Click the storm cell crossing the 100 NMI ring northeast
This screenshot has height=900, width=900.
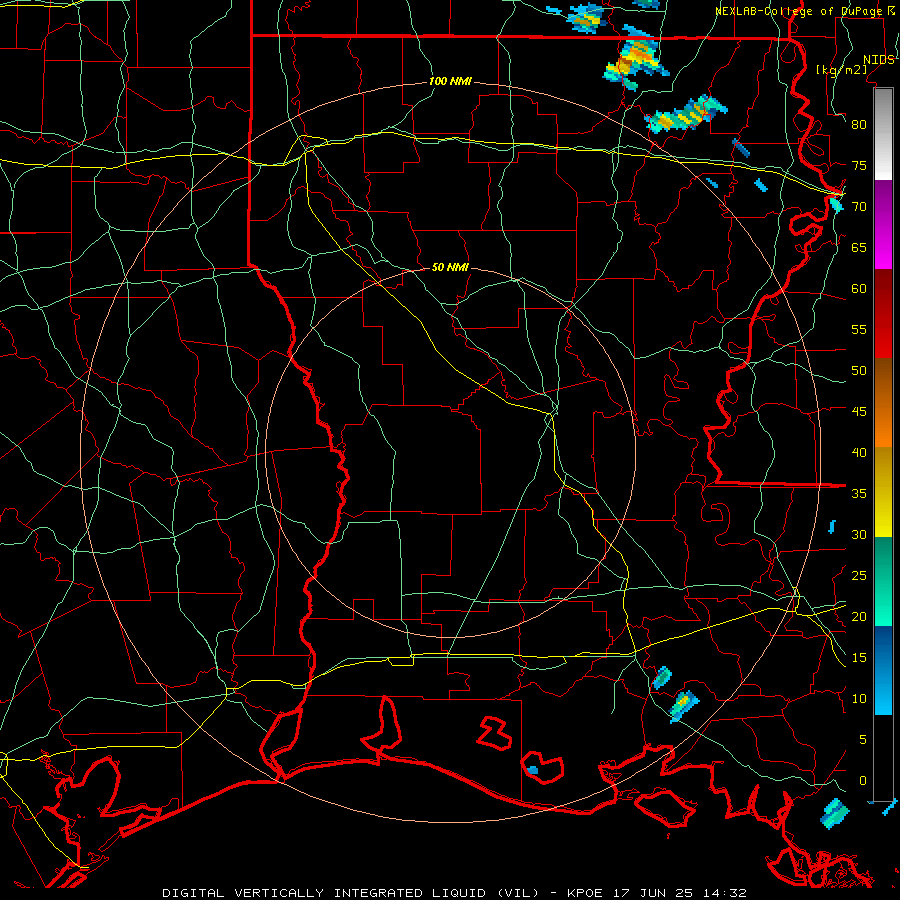[686, 114]
